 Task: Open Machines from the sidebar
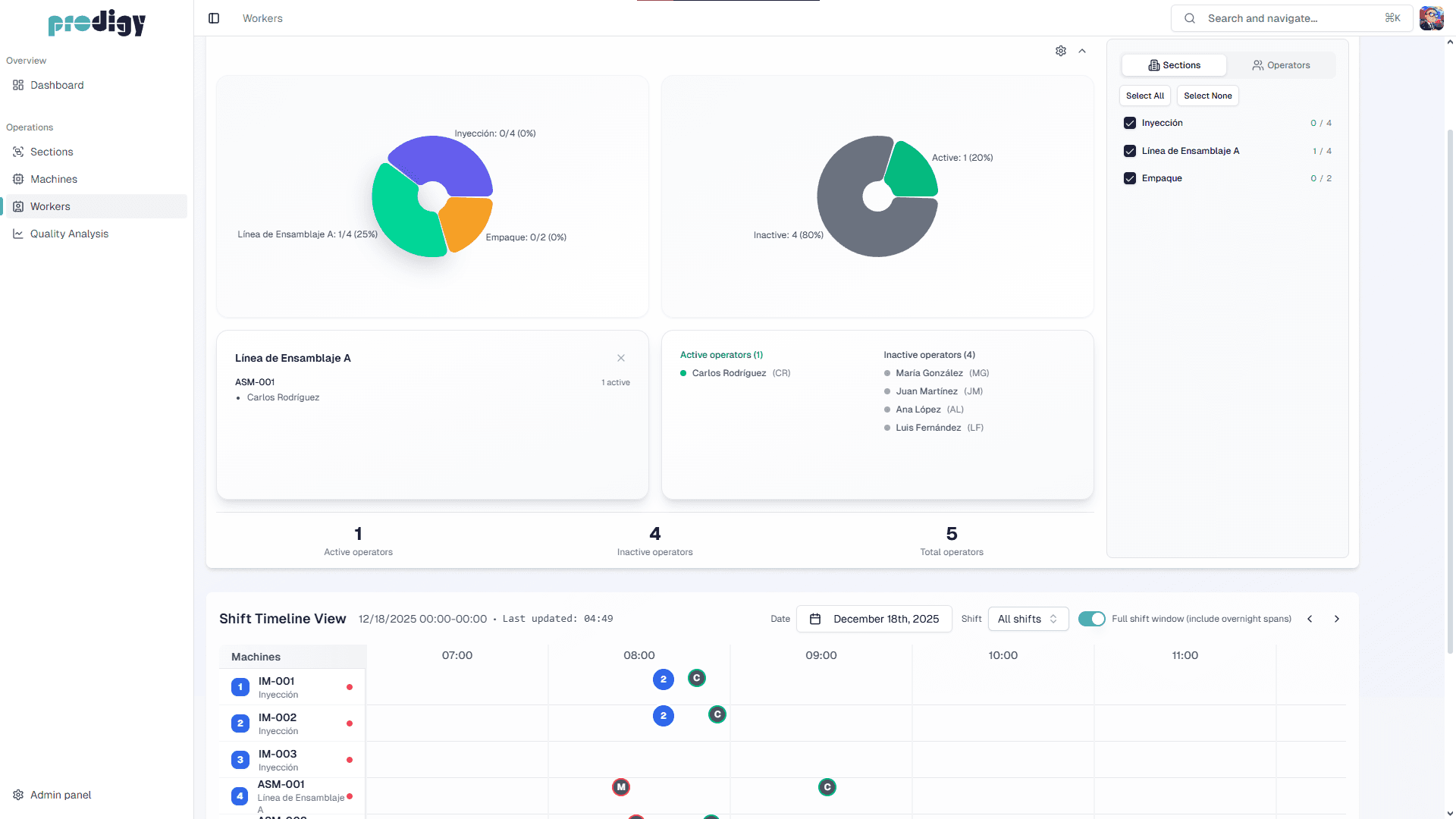(x=54, y=179)
